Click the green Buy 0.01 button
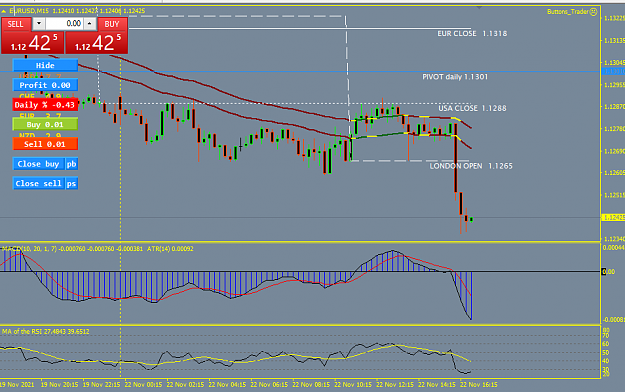This screenshot has width=625, height=392. click(x=45, y=124)
